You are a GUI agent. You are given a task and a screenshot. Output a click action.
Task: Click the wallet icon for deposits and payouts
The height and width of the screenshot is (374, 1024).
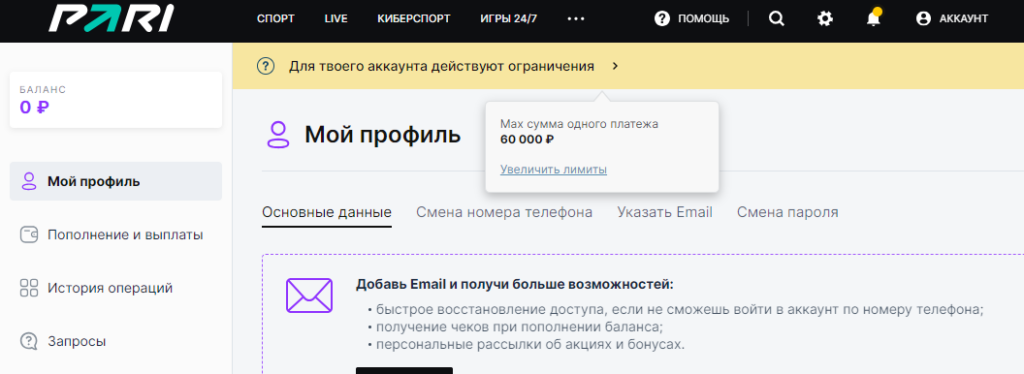click(x=29, y=235)
